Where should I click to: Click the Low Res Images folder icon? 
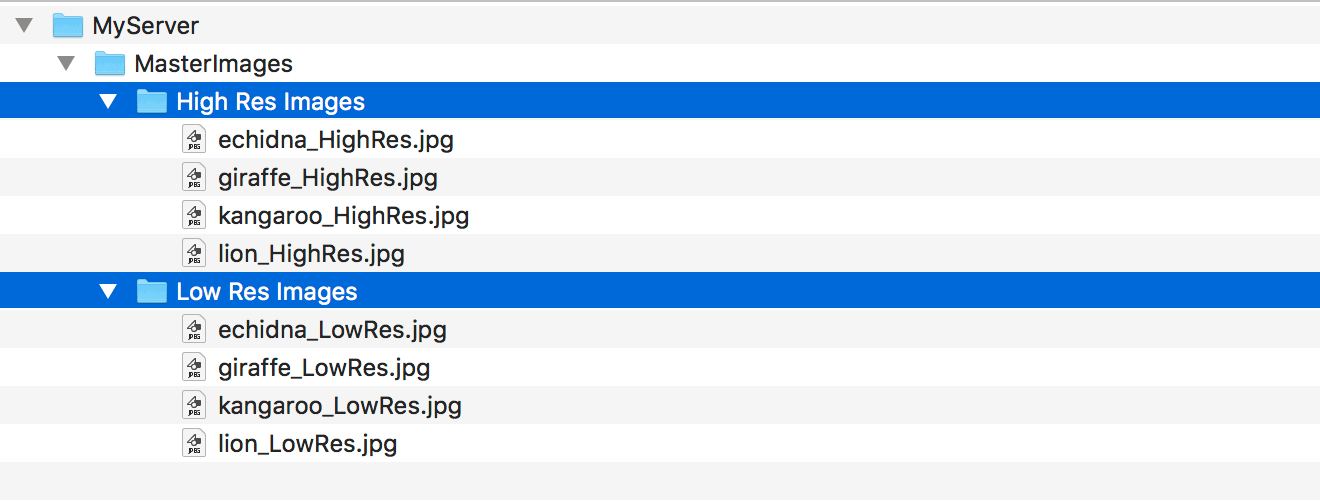click(x=151, y=291)
